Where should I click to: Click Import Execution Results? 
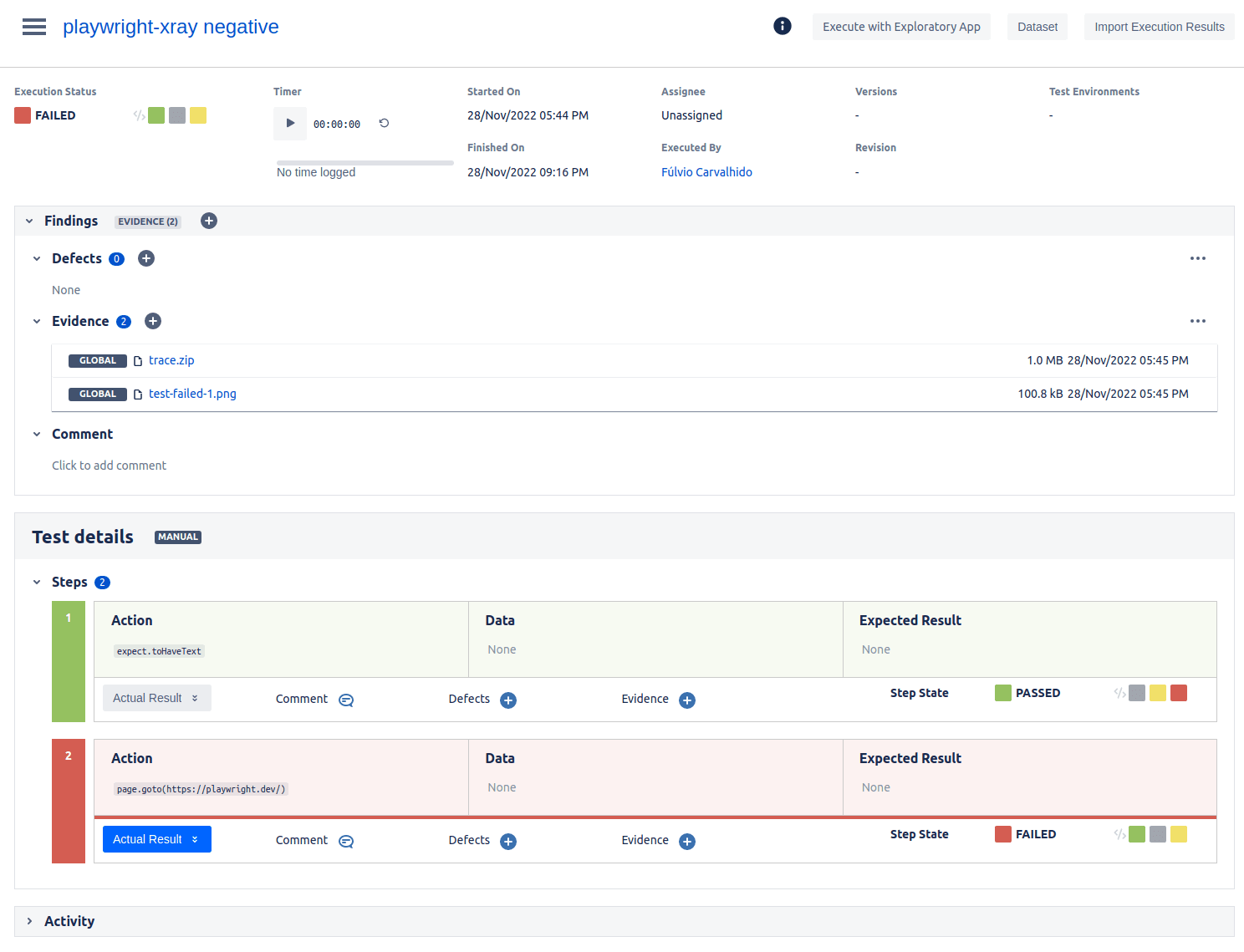(1160, 27)
